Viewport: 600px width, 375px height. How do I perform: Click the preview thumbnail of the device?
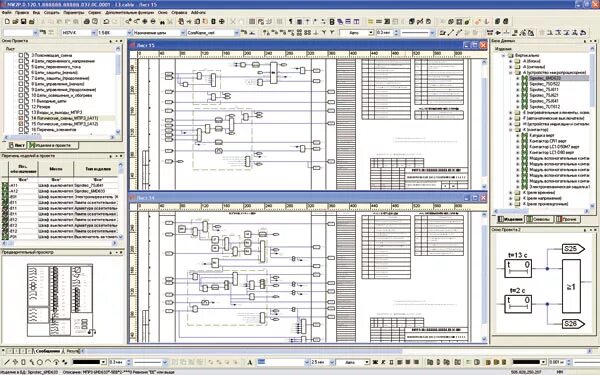click(x=61, y=300)
